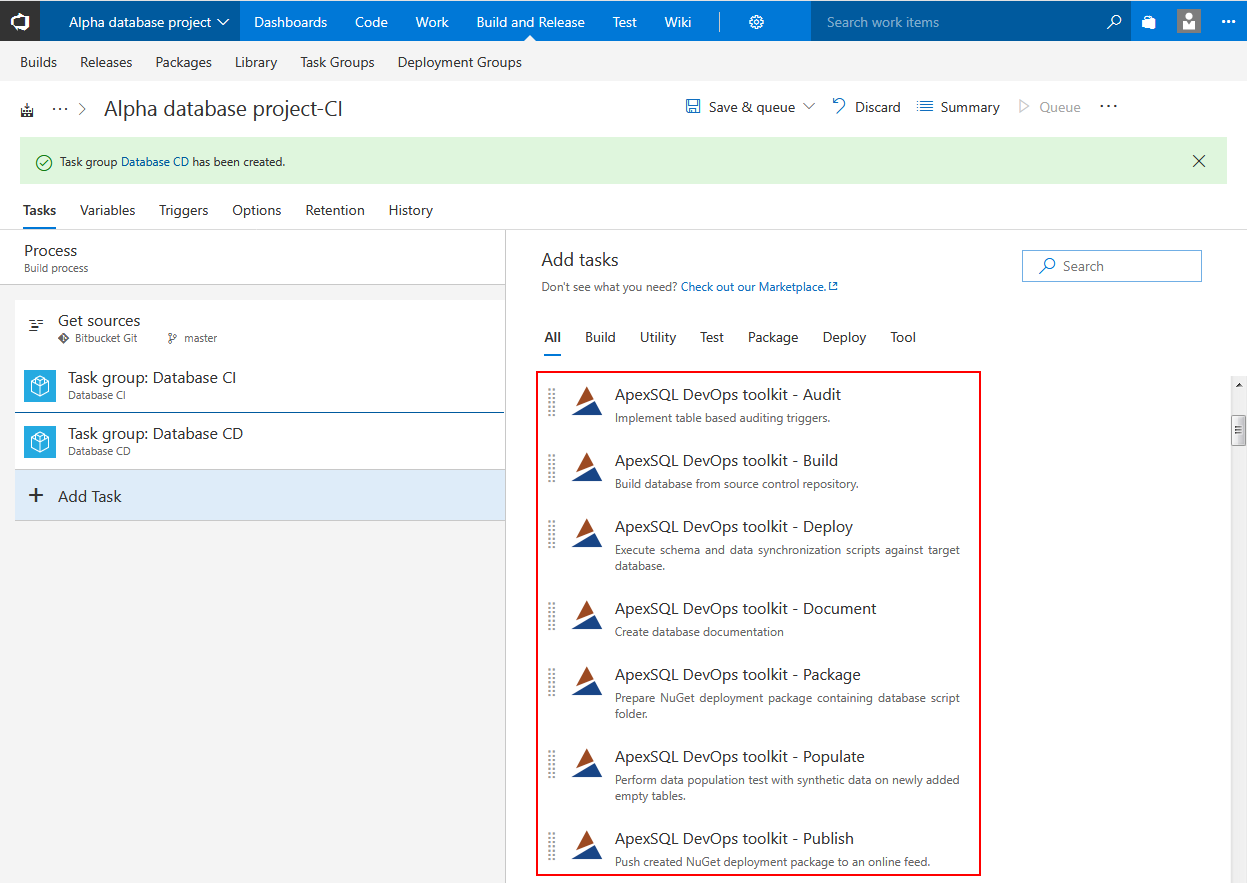Filter tasks by the Deploy category
The width and height of the screenshot is (1247, 883).
pyautogui.click(x=845, y=337)
